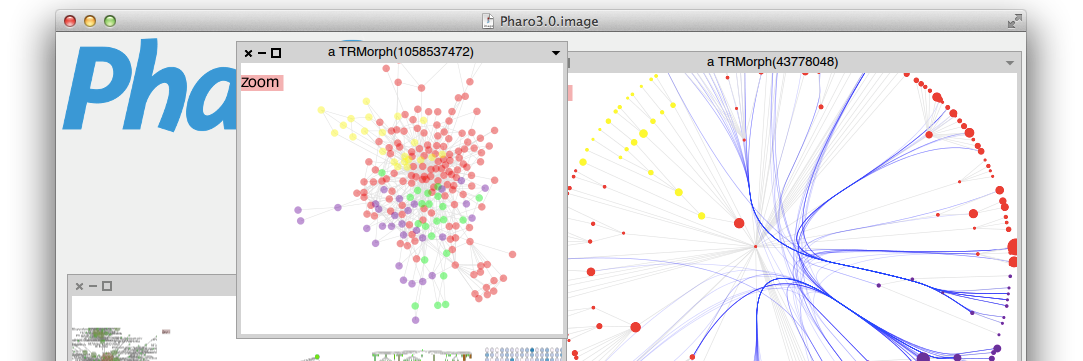Click the yellow macOS minimize button
Viewport: 1083px width, 361px height.
[x=90, y=21]
